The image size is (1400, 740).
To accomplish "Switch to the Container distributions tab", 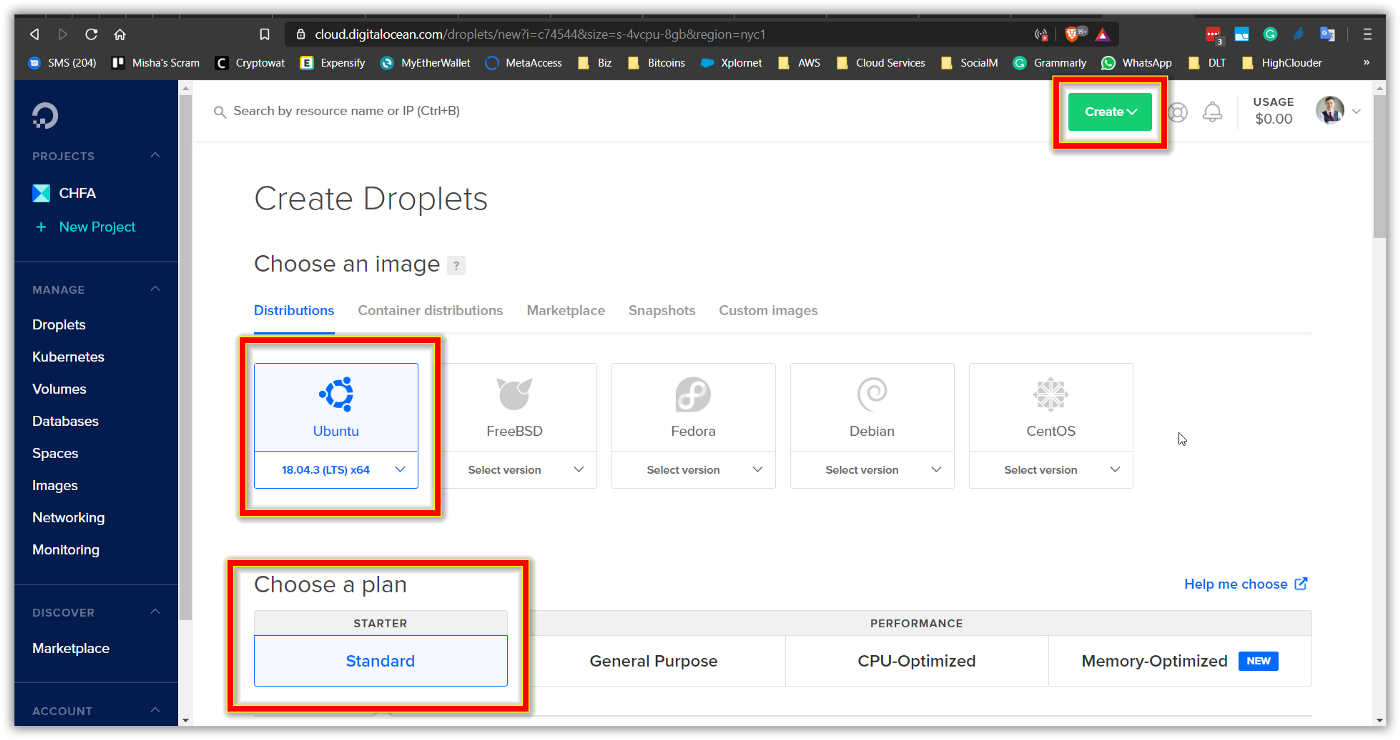I will tap(430, 311).
